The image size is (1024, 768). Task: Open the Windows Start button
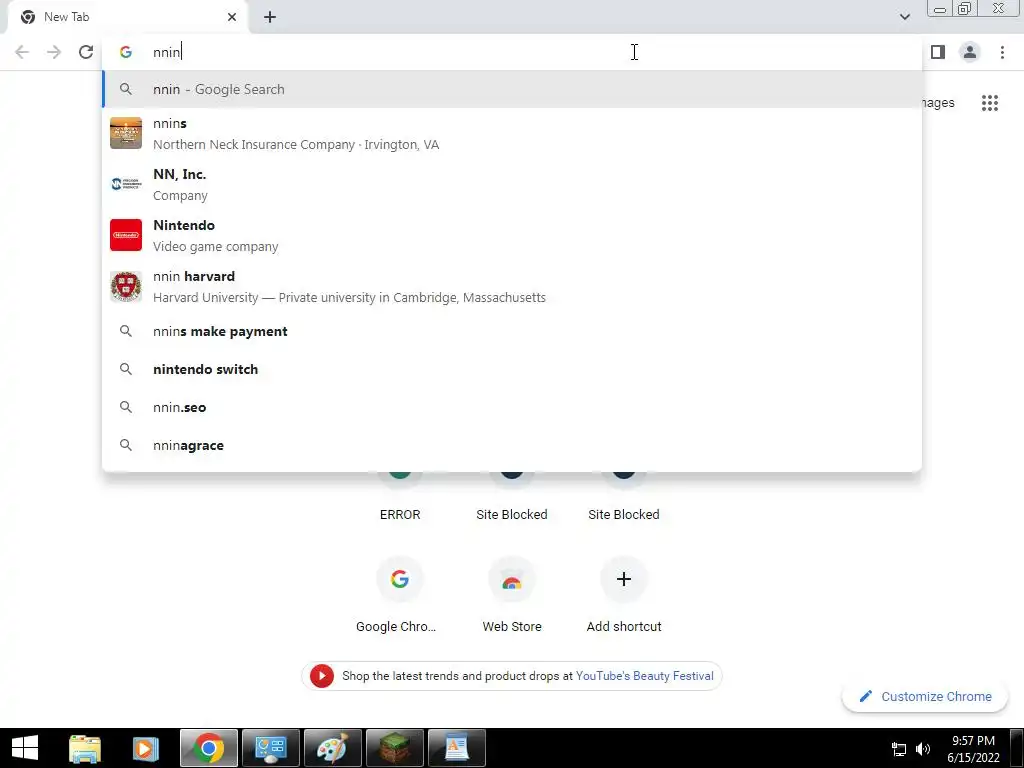click(25, 748)
